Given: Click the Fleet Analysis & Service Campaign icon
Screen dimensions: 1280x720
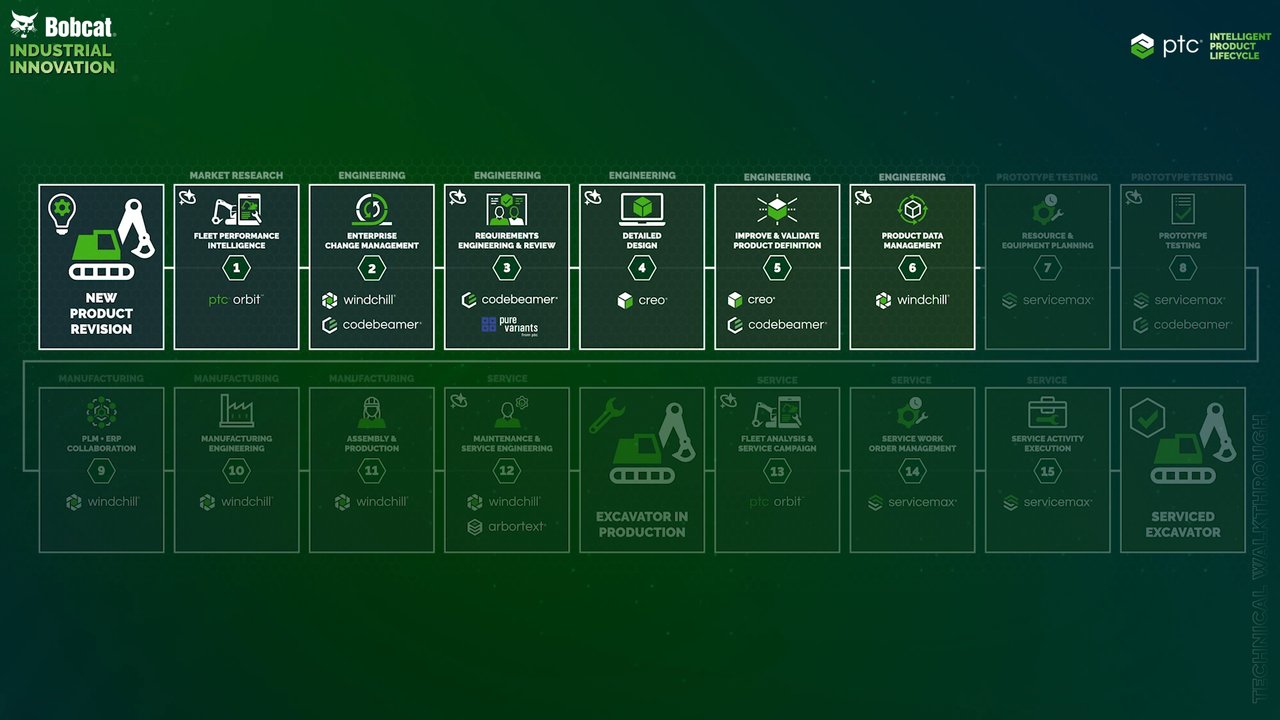Looking at the screenshot, I should [777, 412].
